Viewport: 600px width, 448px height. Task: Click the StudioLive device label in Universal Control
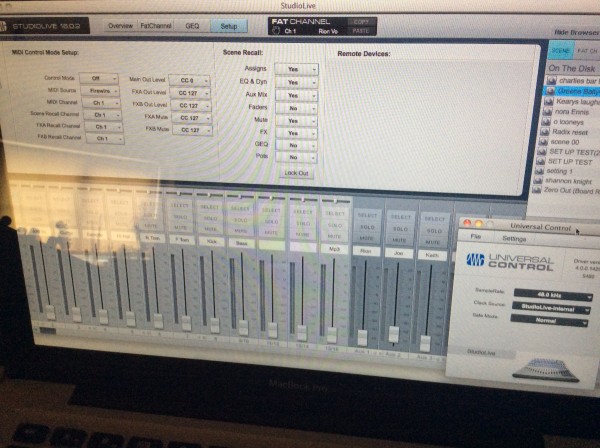(481, 352)
